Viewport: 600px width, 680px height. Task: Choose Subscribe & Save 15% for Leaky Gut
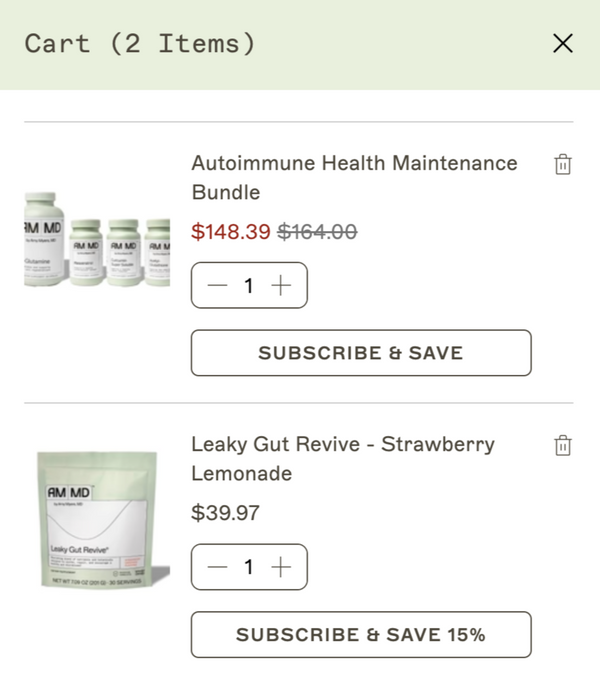pyautogui.click(x=360, y=635)
